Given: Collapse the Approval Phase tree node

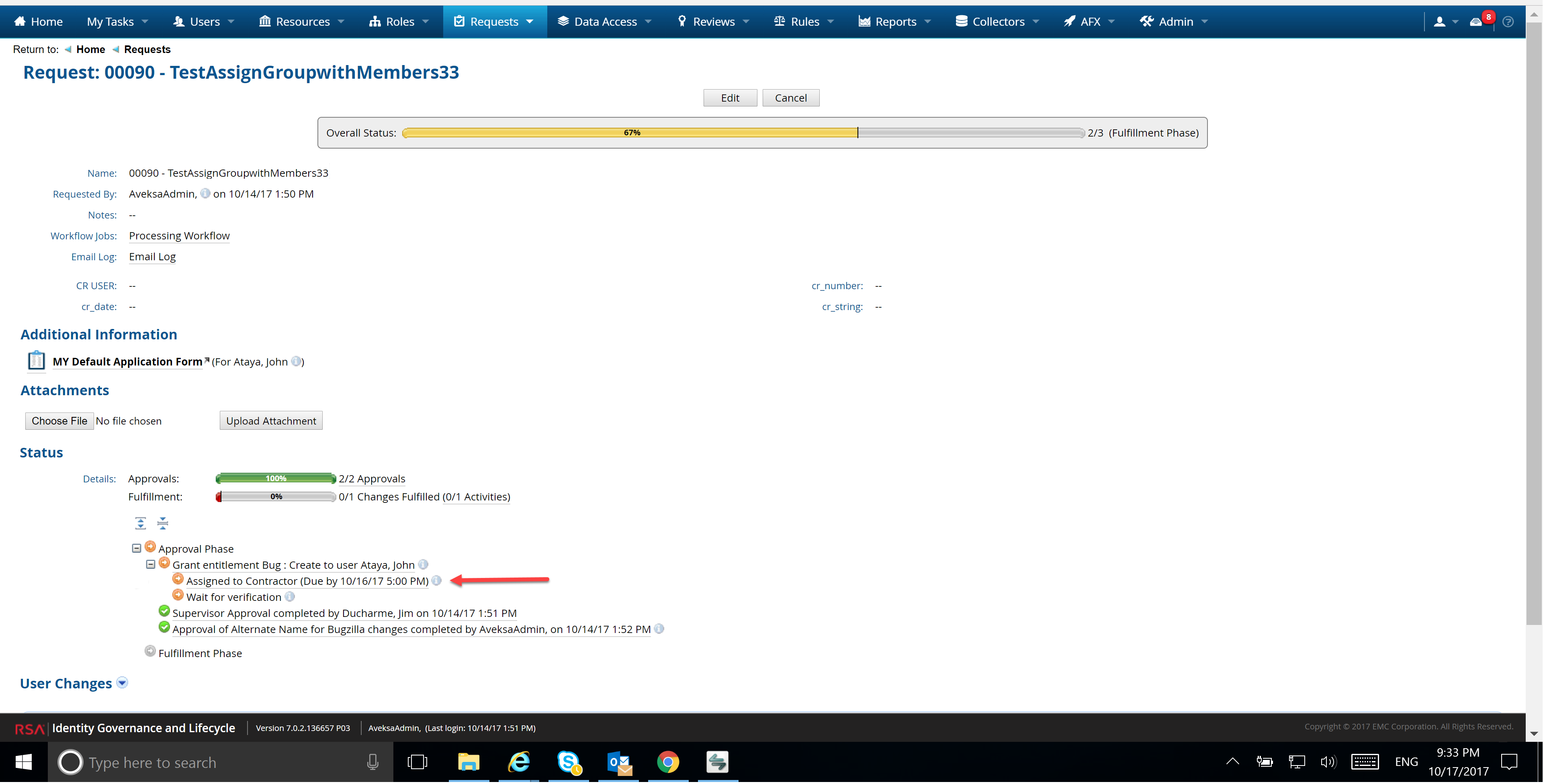Looking at the screenshot, I should pyautogui.click(x=137, y=548).
